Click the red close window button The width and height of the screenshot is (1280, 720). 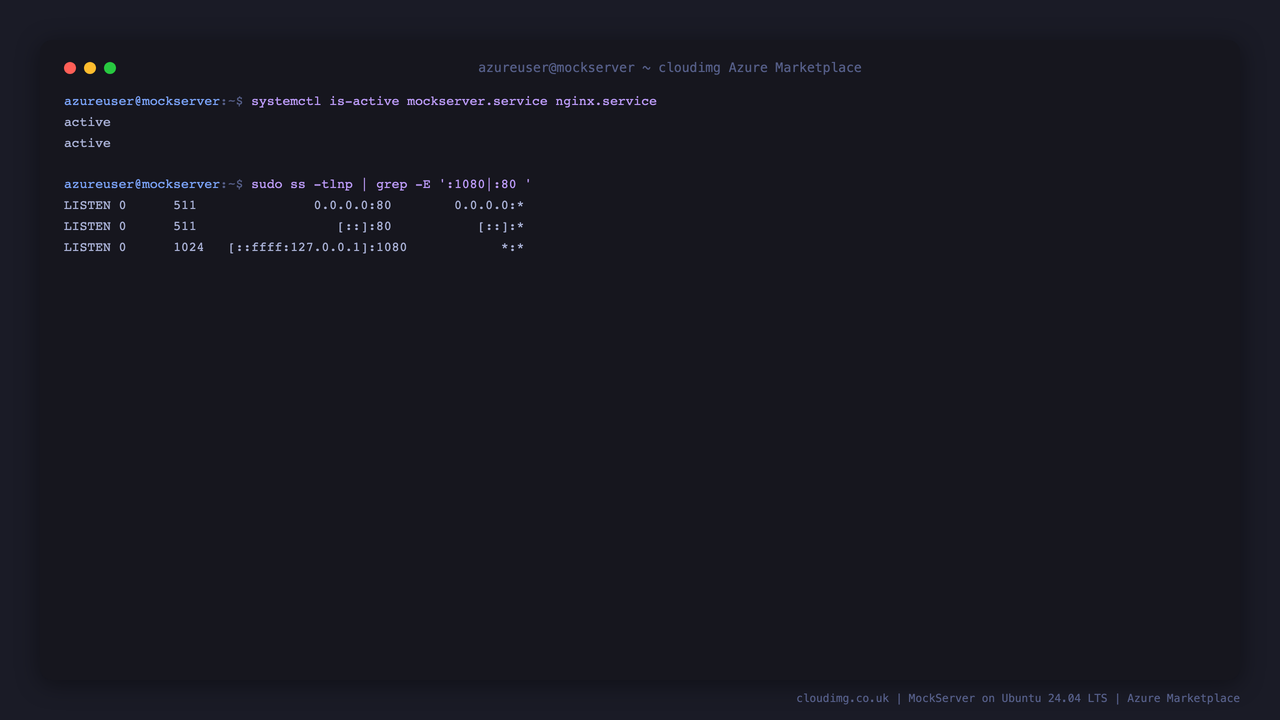point(70,68)
